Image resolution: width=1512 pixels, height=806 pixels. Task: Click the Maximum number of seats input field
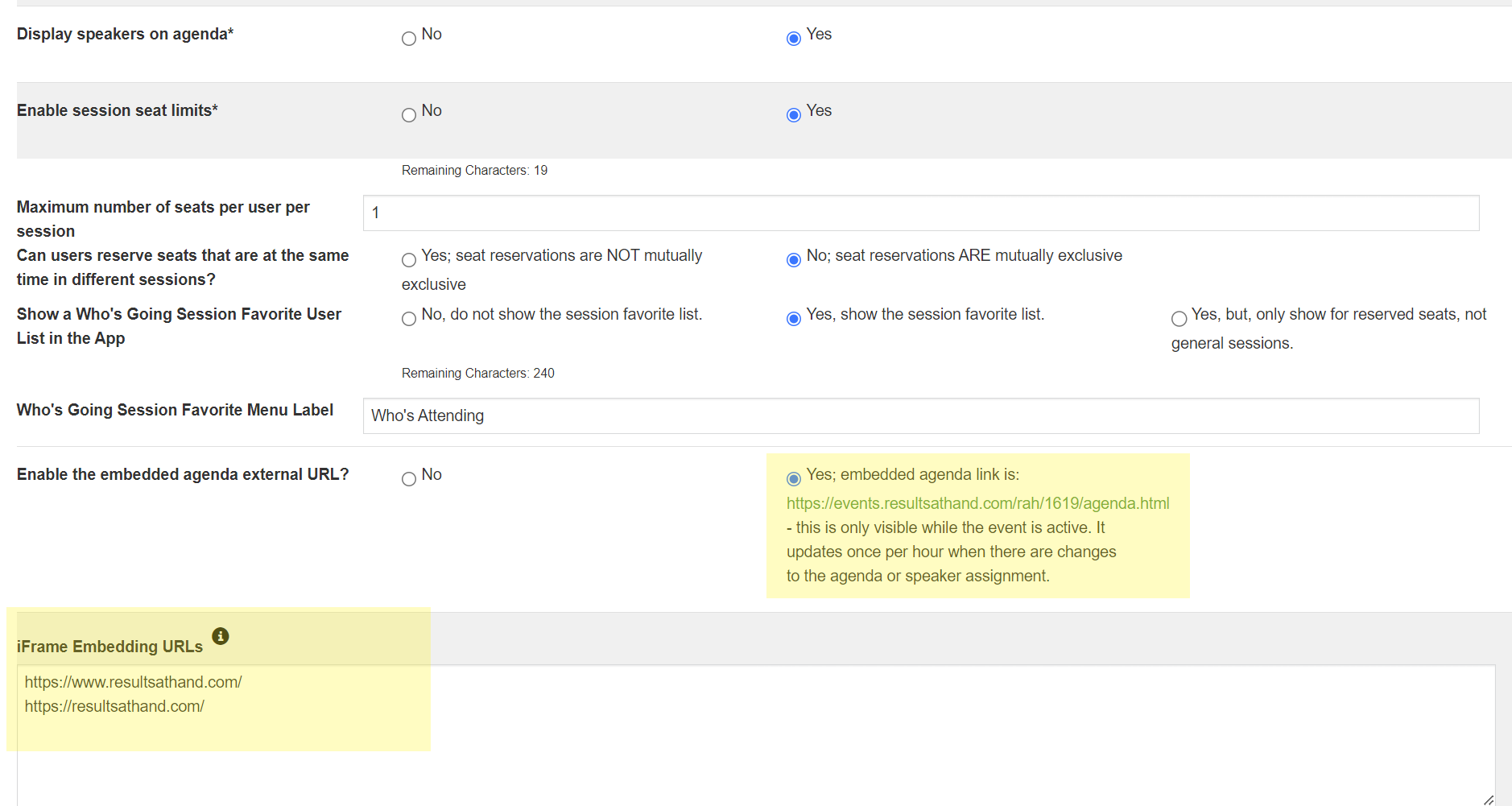(920, 213)
